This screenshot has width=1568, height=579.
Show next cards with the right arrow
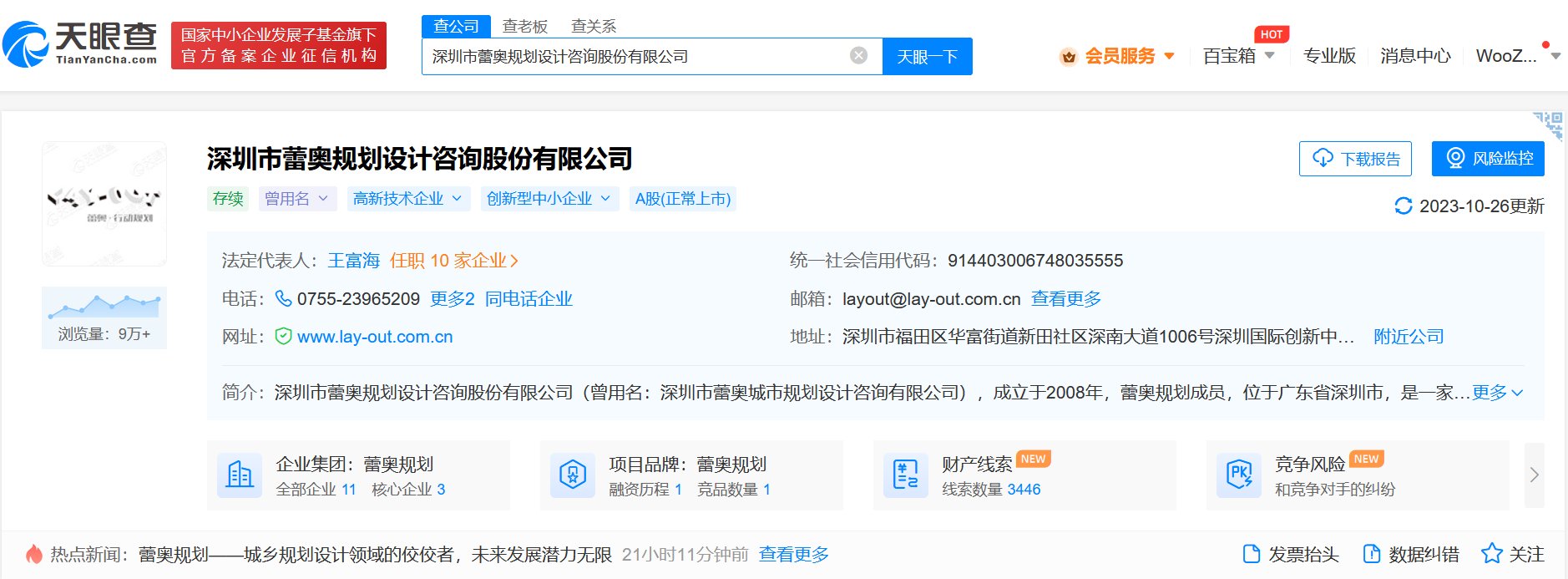[1534, 475]
